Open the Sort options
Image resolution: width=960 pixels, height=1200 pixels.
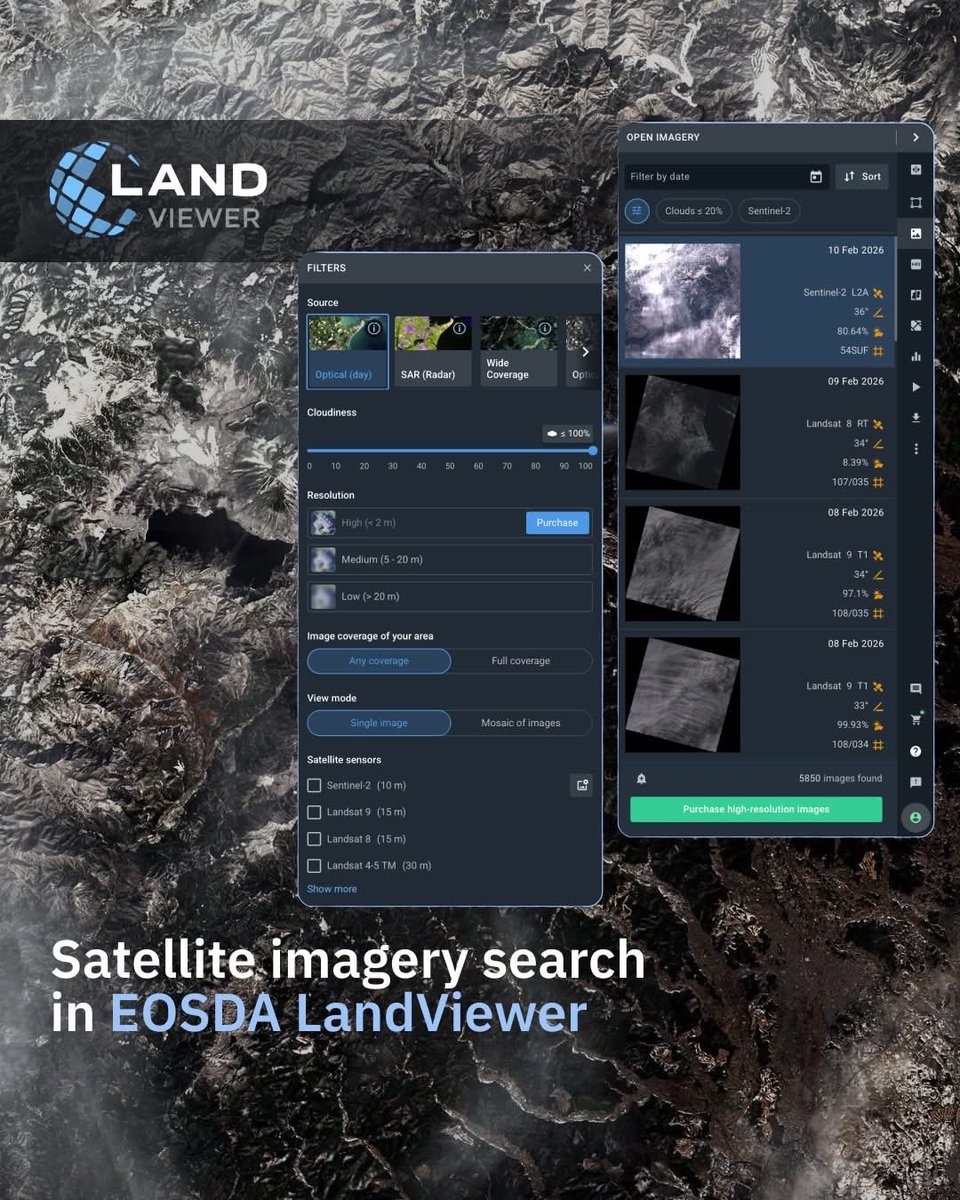[x=861, y=176]
